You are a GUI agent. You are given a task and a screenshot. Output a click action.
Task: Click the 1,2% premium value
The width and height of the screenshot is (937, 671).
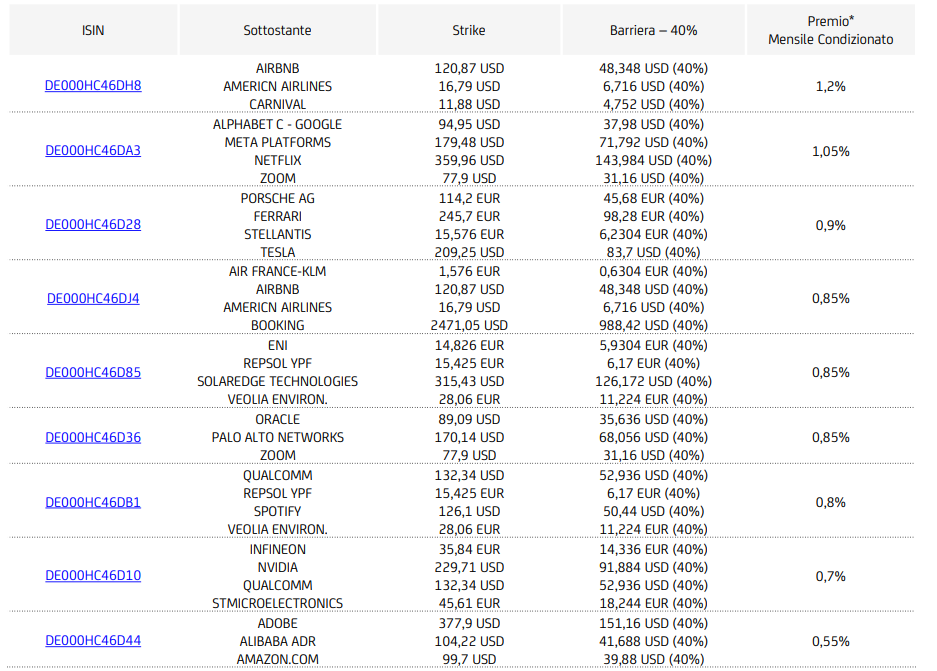click(831, 87)
